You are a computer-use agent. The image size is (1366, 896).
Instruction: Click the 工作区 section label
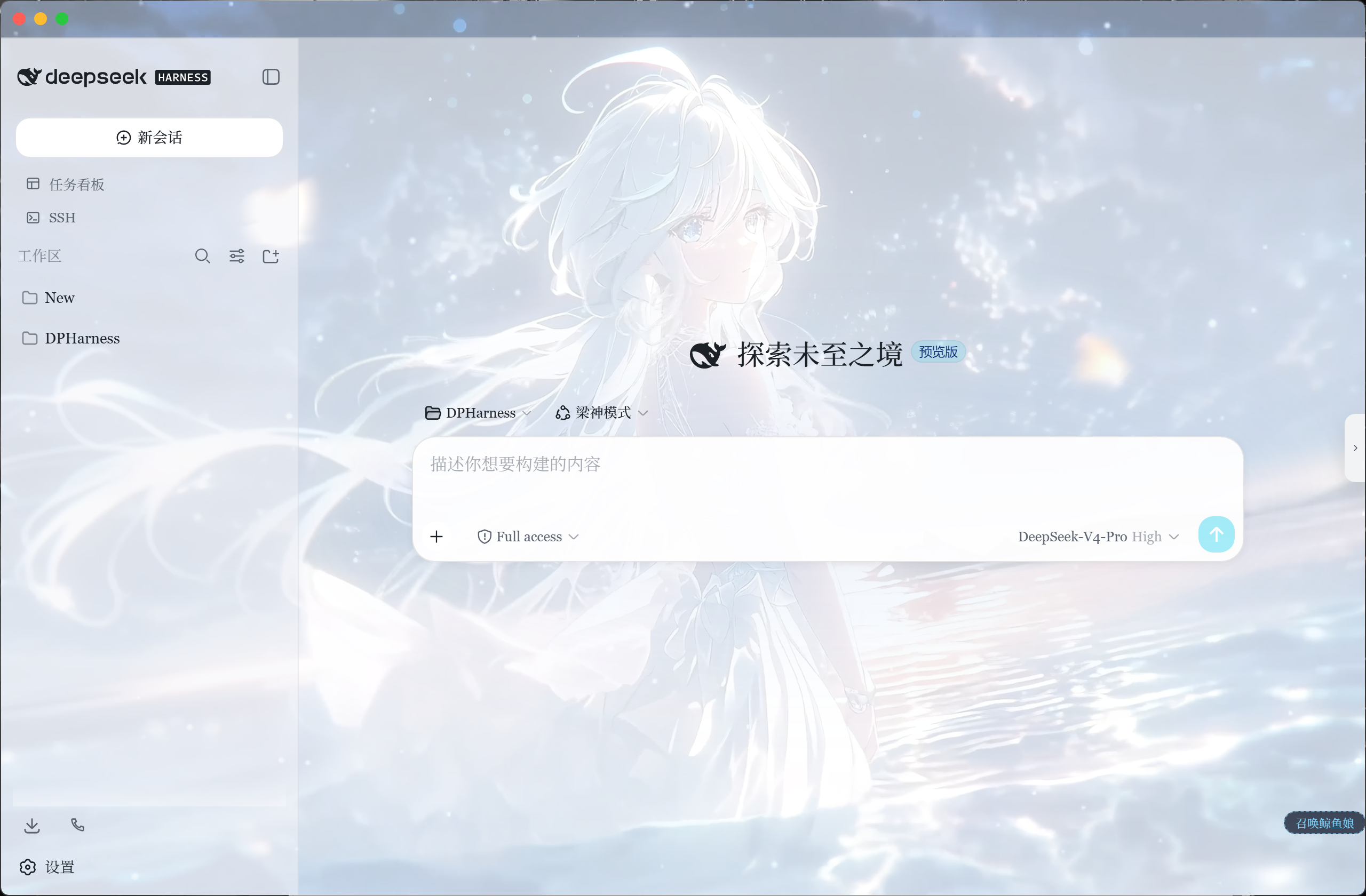(39, 256)
